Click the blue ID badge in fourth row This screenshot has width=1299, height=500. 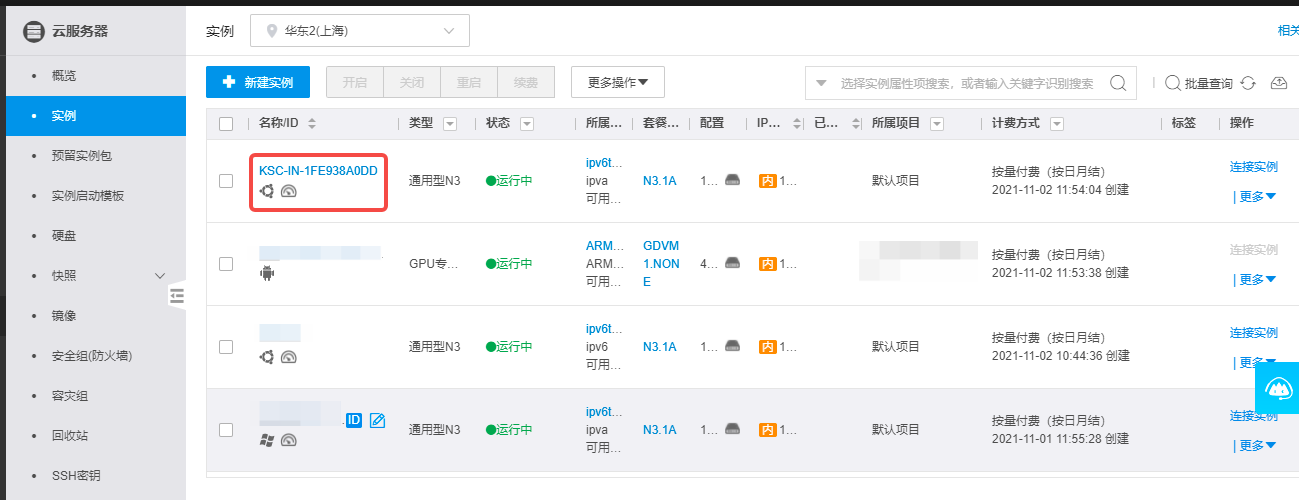(x=354, y=420)
